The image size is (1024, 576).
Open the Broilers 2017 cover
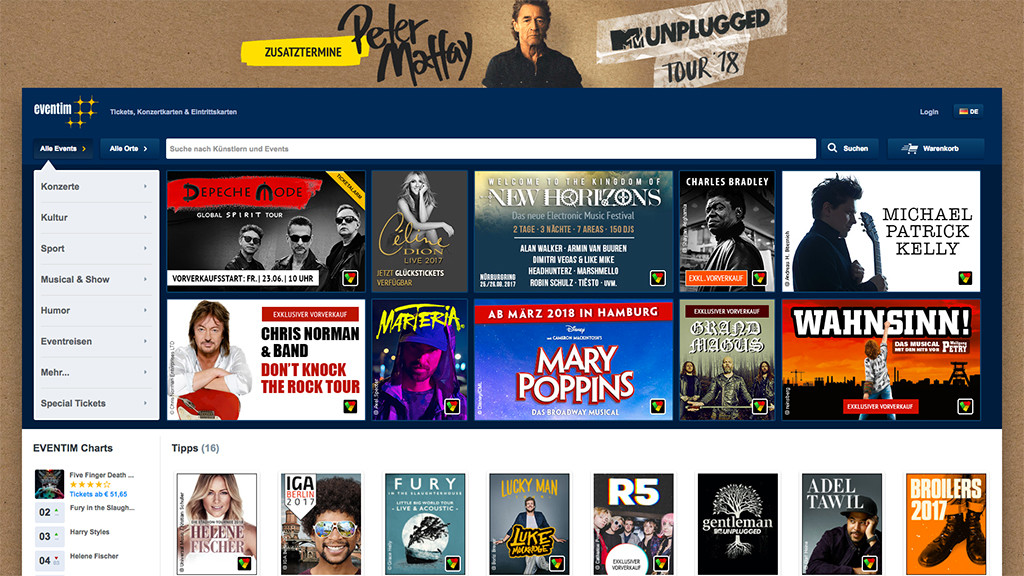tap(946, 524)
